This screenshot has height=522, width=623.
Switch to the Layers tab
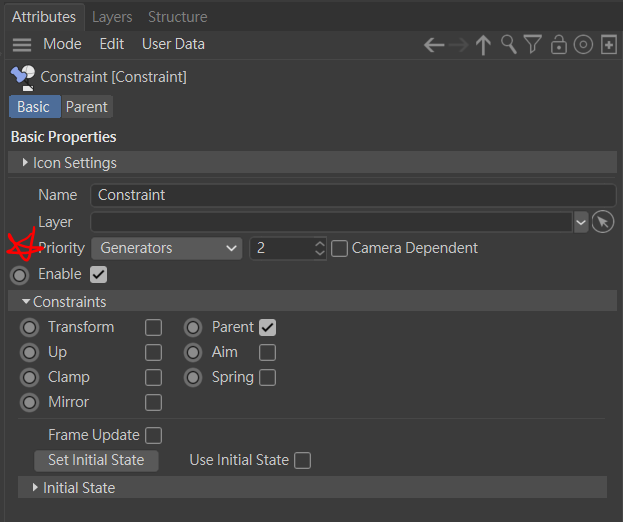point(112,17)
